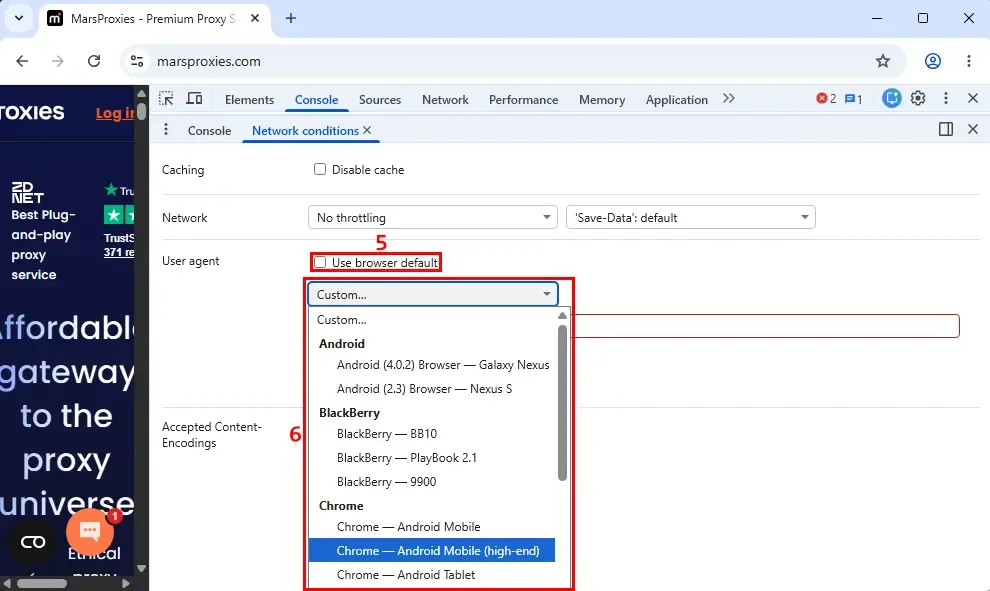This screenshot has height=591, width=990.
Task: Show more DevTools tabs chevron
Action: click(729, 98)
